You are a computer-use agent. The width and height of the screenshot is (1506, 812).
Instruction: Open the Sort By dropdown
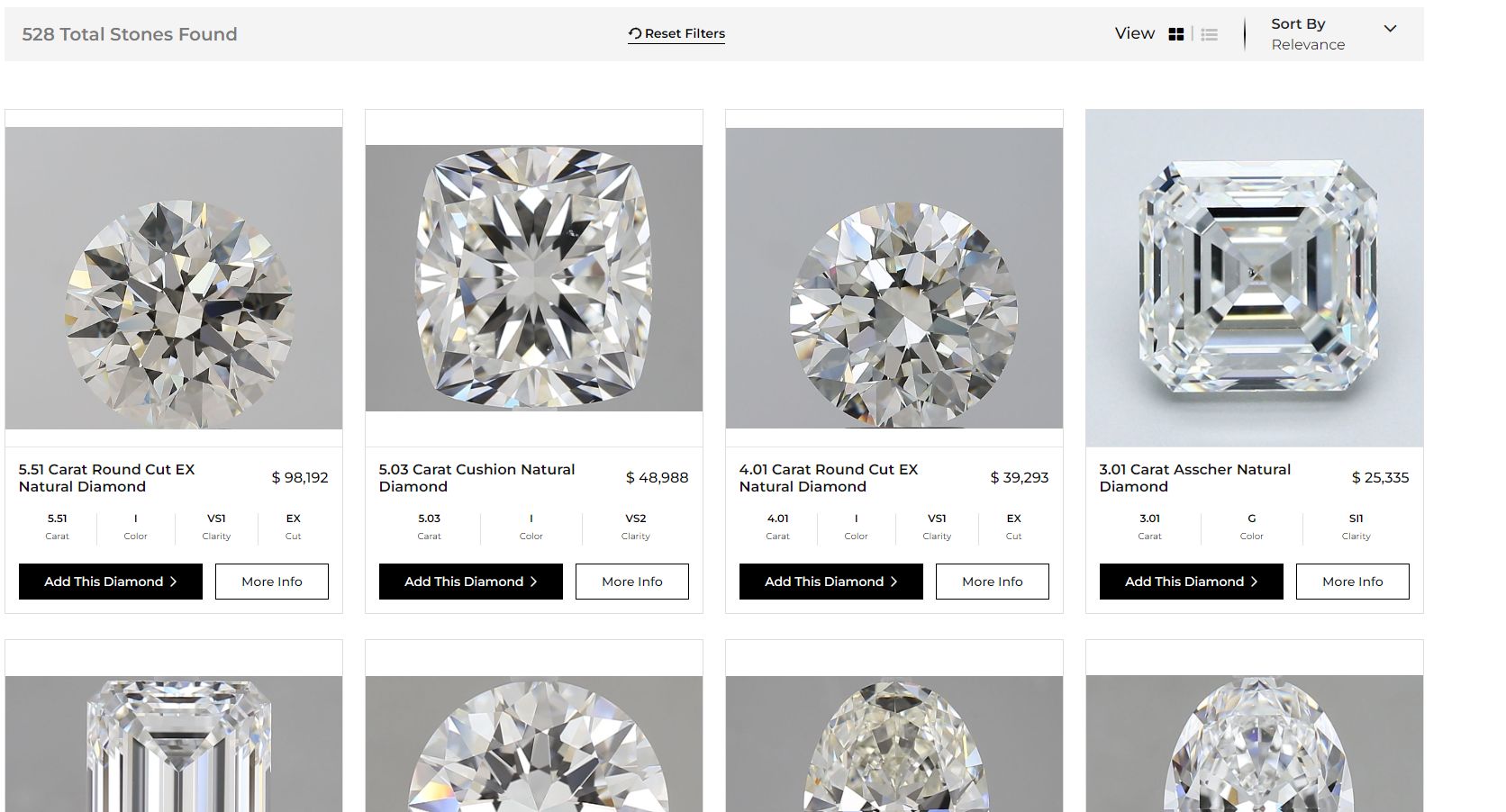[1308, 34]
